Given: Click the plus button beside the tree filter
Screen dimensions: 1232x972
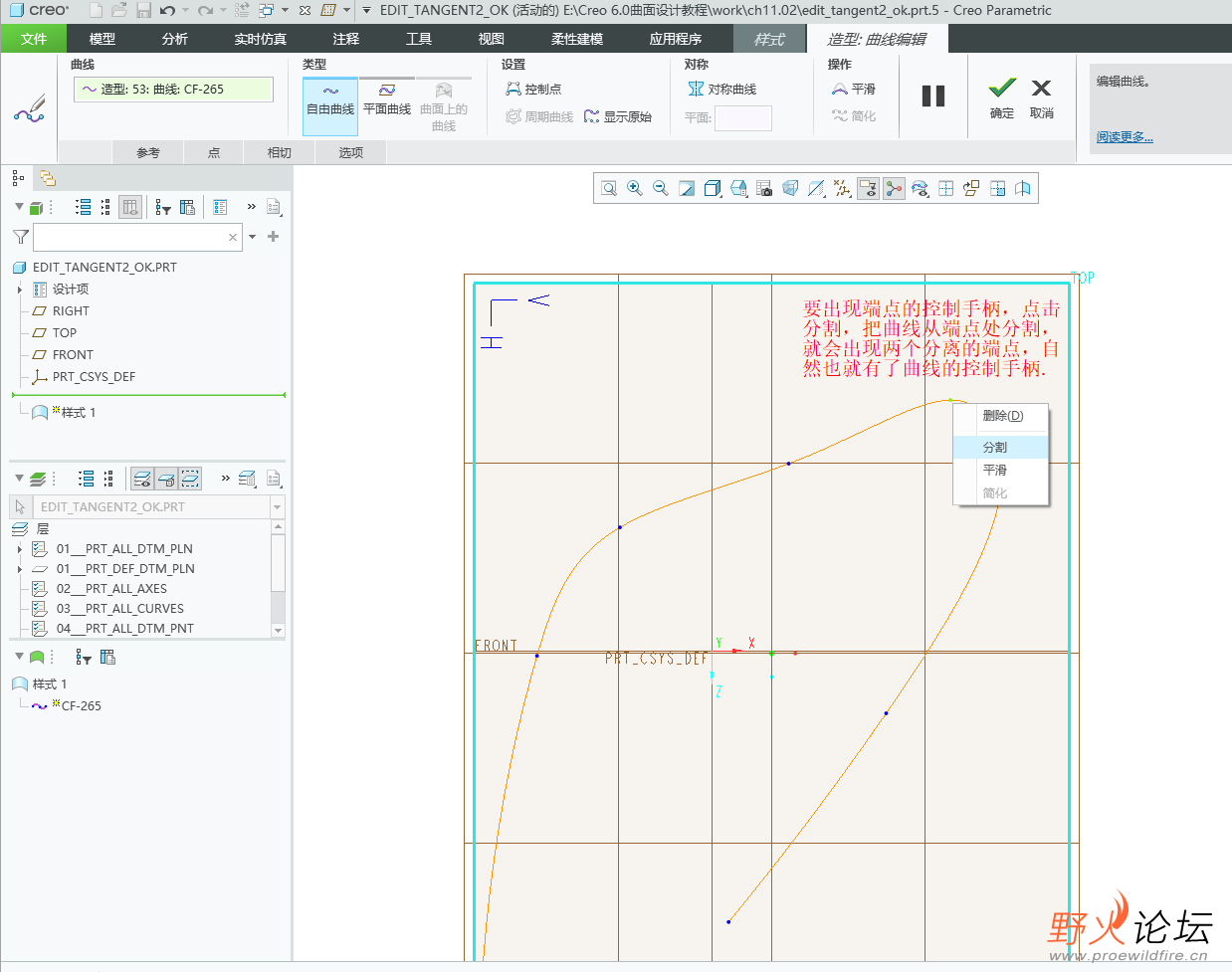Looking at the screenshot, I should click(x=274, y=237).
